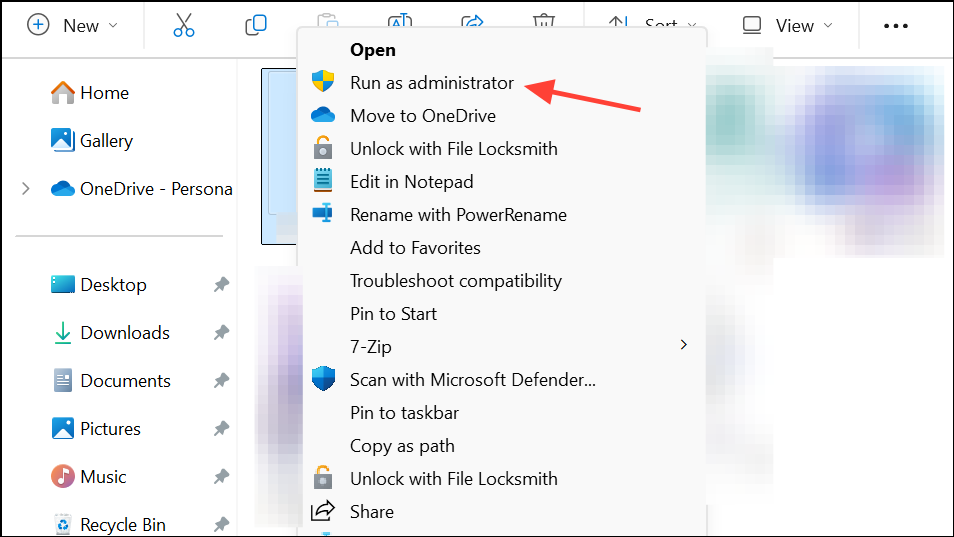Choose Rename with PowerRename
This screenshot has height=537, width=954.
coord(458,215)
